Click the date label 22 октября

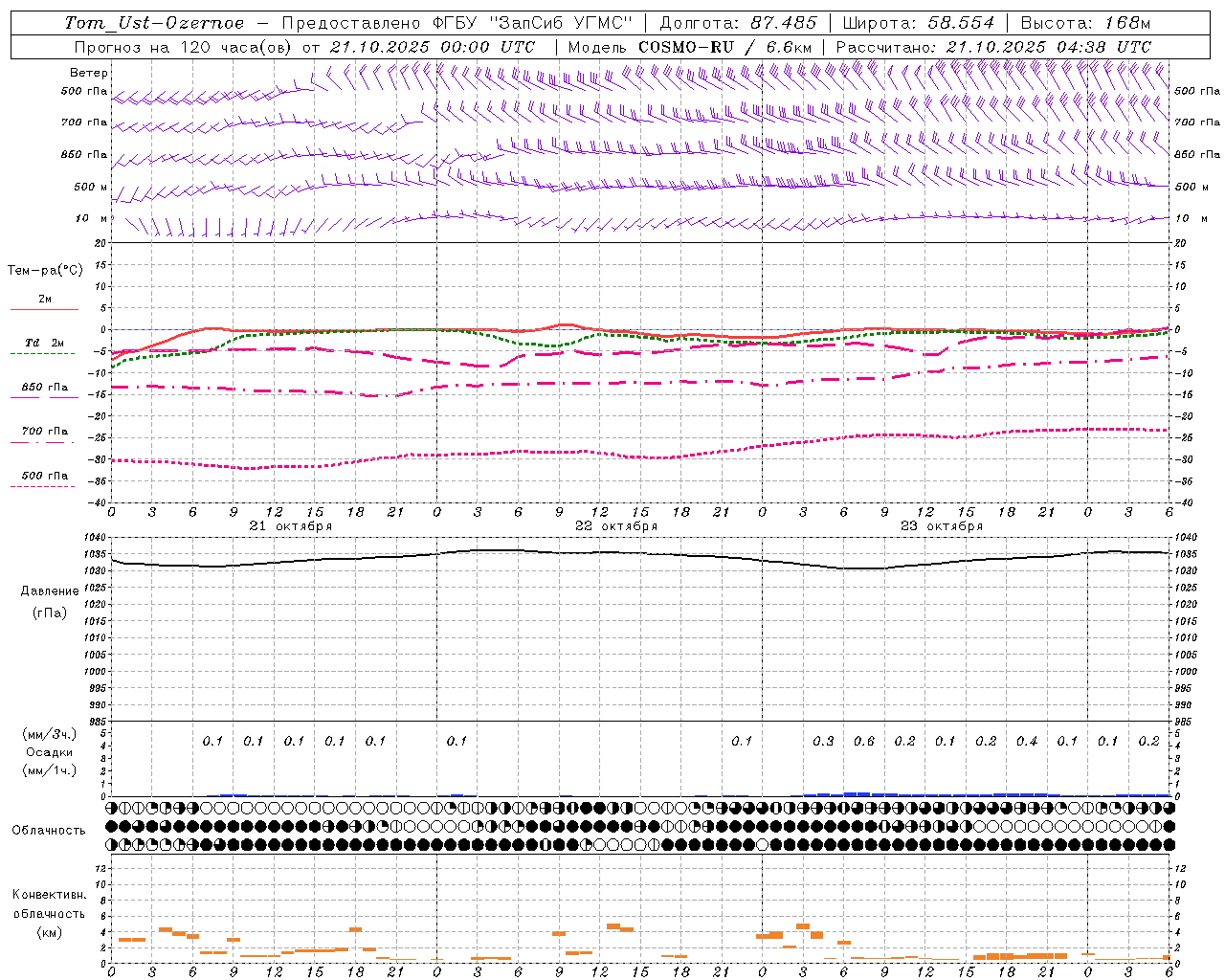coord(616,526)
